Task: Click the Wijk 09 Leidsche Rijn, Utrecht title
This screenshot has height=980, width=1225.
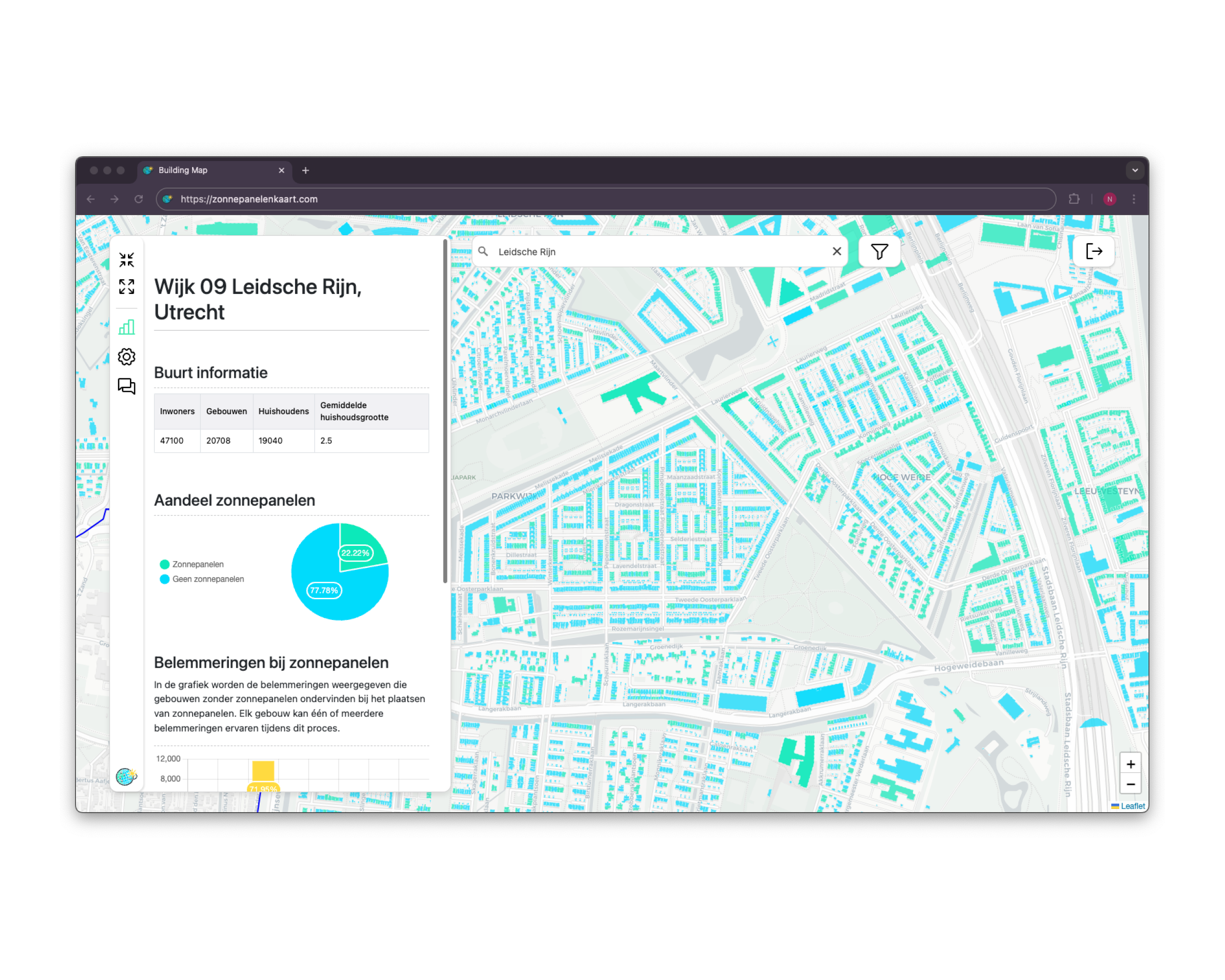Action: pyautogui.click(x=258, y=299)
